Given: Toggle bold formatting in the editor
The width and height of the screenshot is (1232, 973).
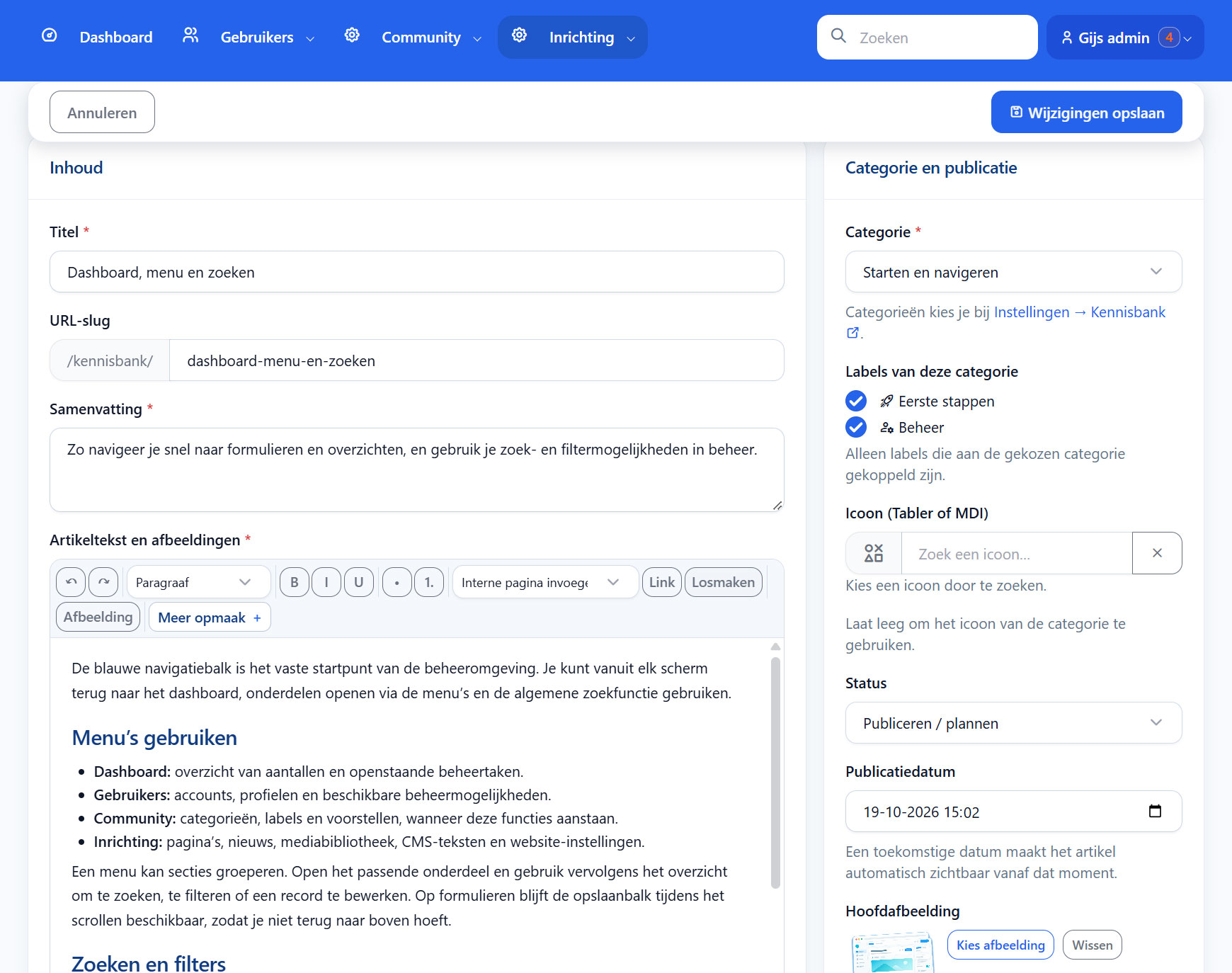Looking at the screenshot, I should coord(295,582).
